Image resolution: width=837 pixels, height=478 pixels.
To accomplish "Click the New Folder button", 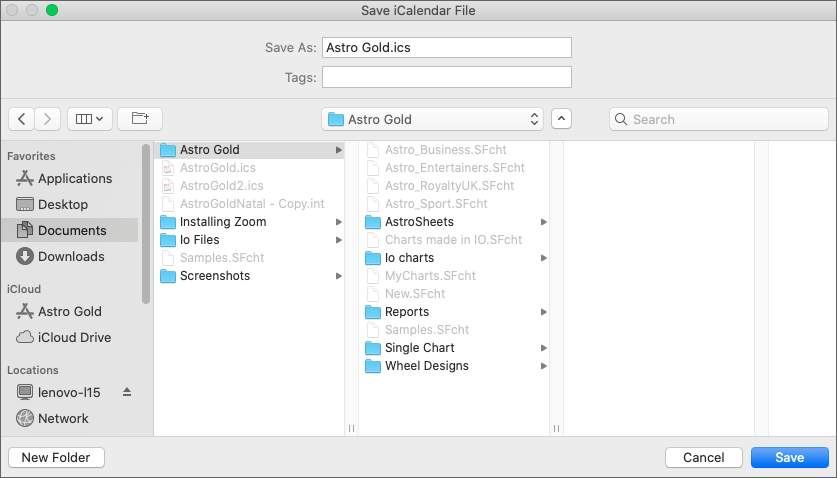I will point(56,457).
